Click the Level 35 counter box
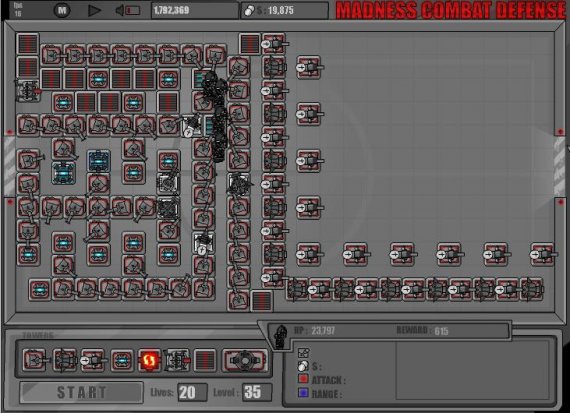 (257, 392)
